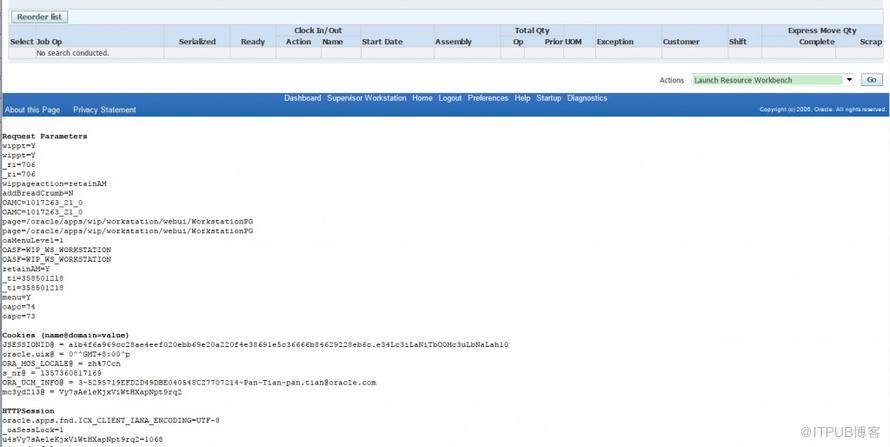Click the Job Op column header
890x447 pixels.
click(49, 42)
